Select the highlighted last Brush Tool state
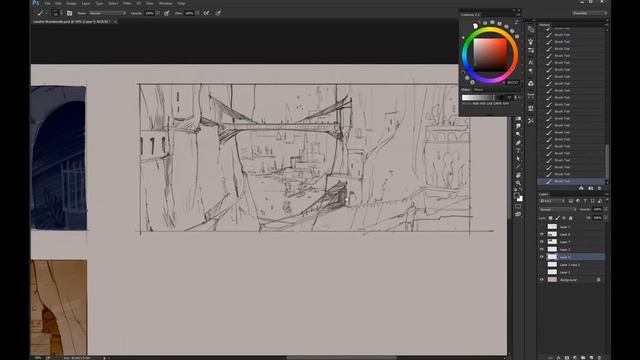640x360 pixels. (x=571, y=181)
